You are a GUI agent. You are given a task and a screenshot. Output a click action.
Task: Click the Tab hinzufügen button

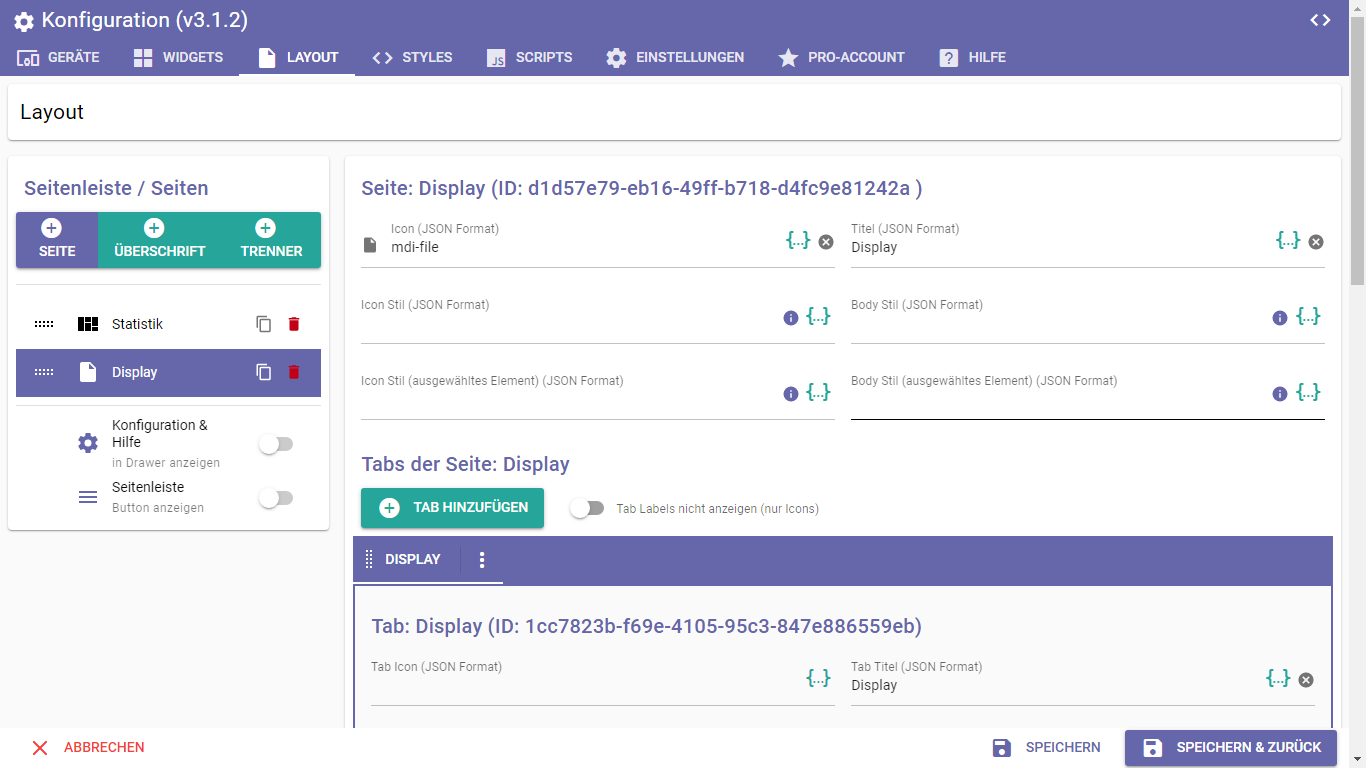452,508
